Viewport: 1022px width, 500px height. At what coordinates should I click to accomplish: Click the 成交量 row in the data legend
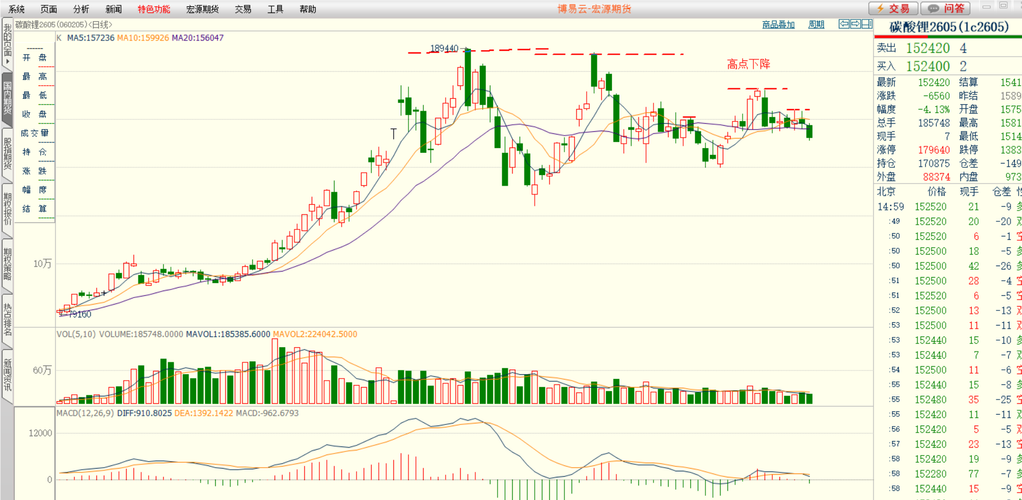click(x=35, y=133)
